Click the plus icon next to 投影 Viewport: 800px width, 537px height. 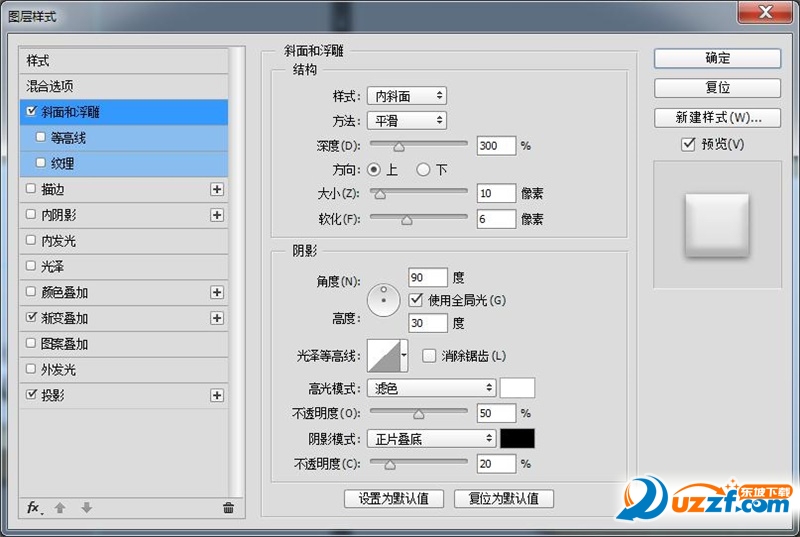(x=216, y=396)
